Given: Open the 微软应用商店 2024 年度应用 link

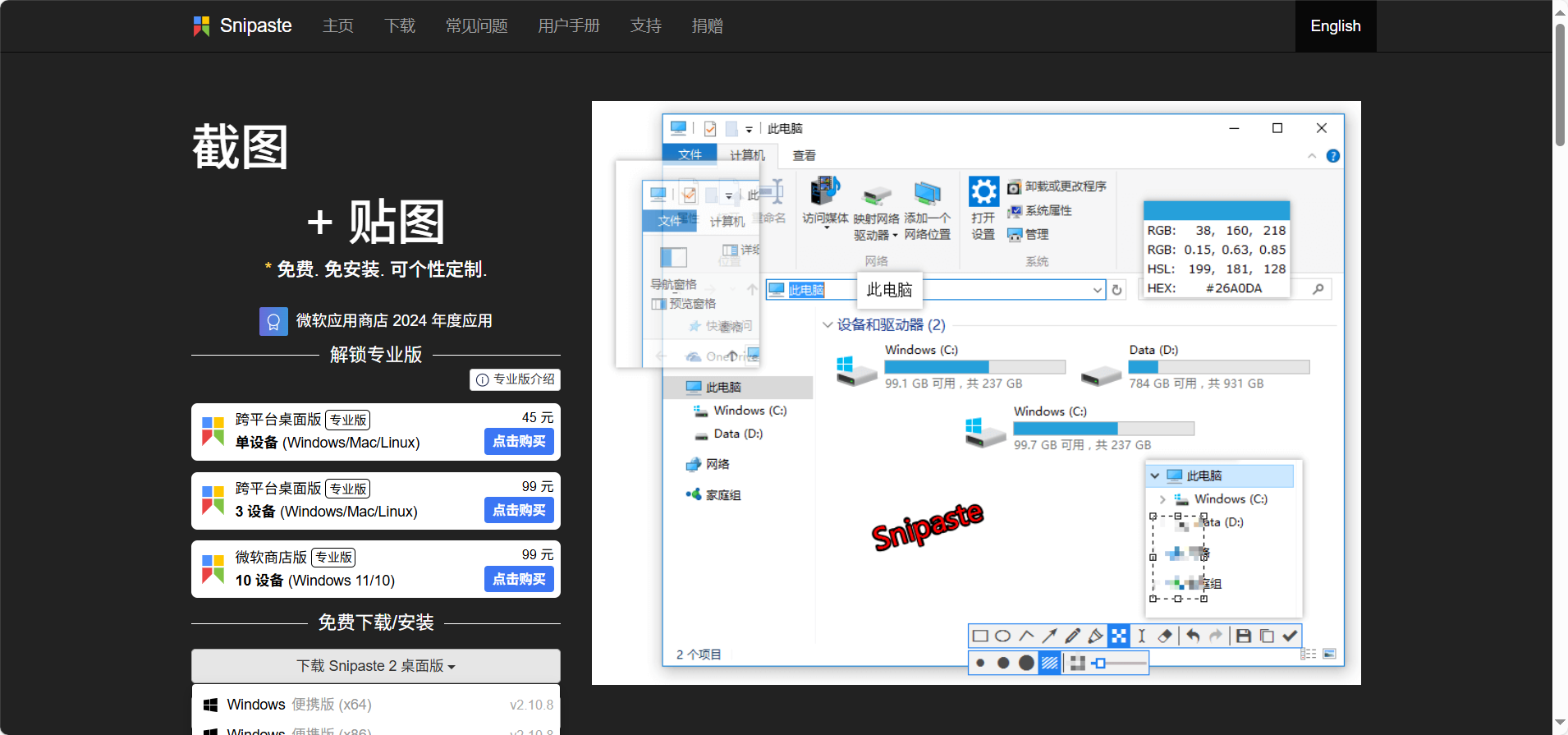Looking at the screenshot, I should coord(394,321).
